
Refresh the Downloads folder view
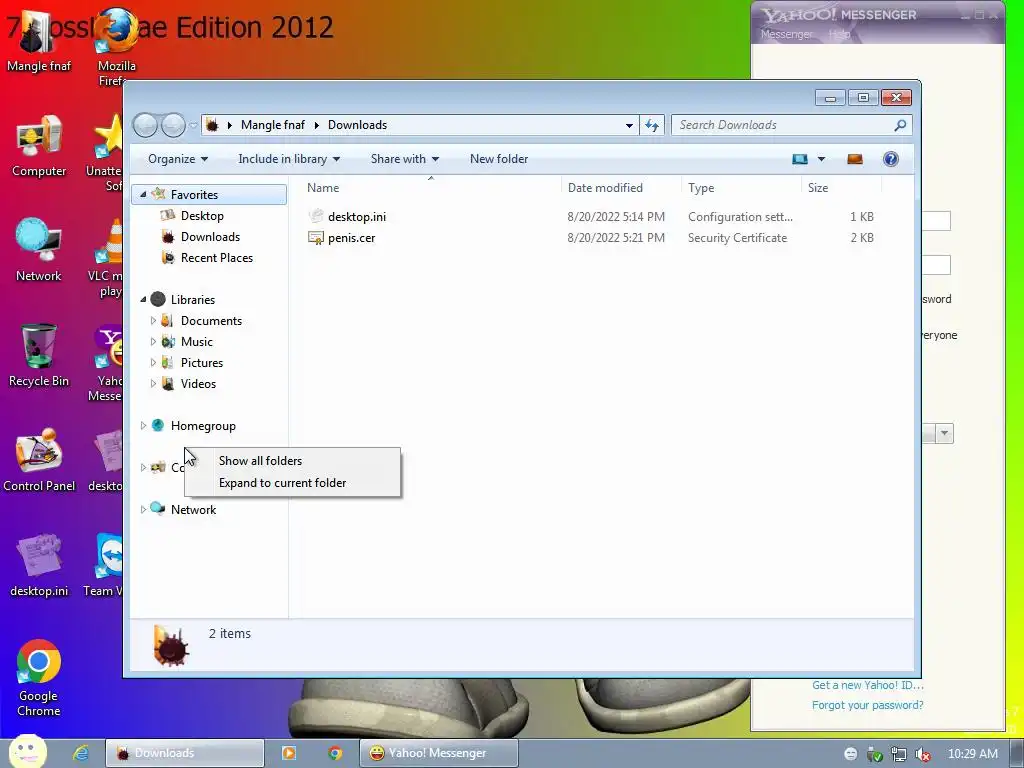point(652,125)
